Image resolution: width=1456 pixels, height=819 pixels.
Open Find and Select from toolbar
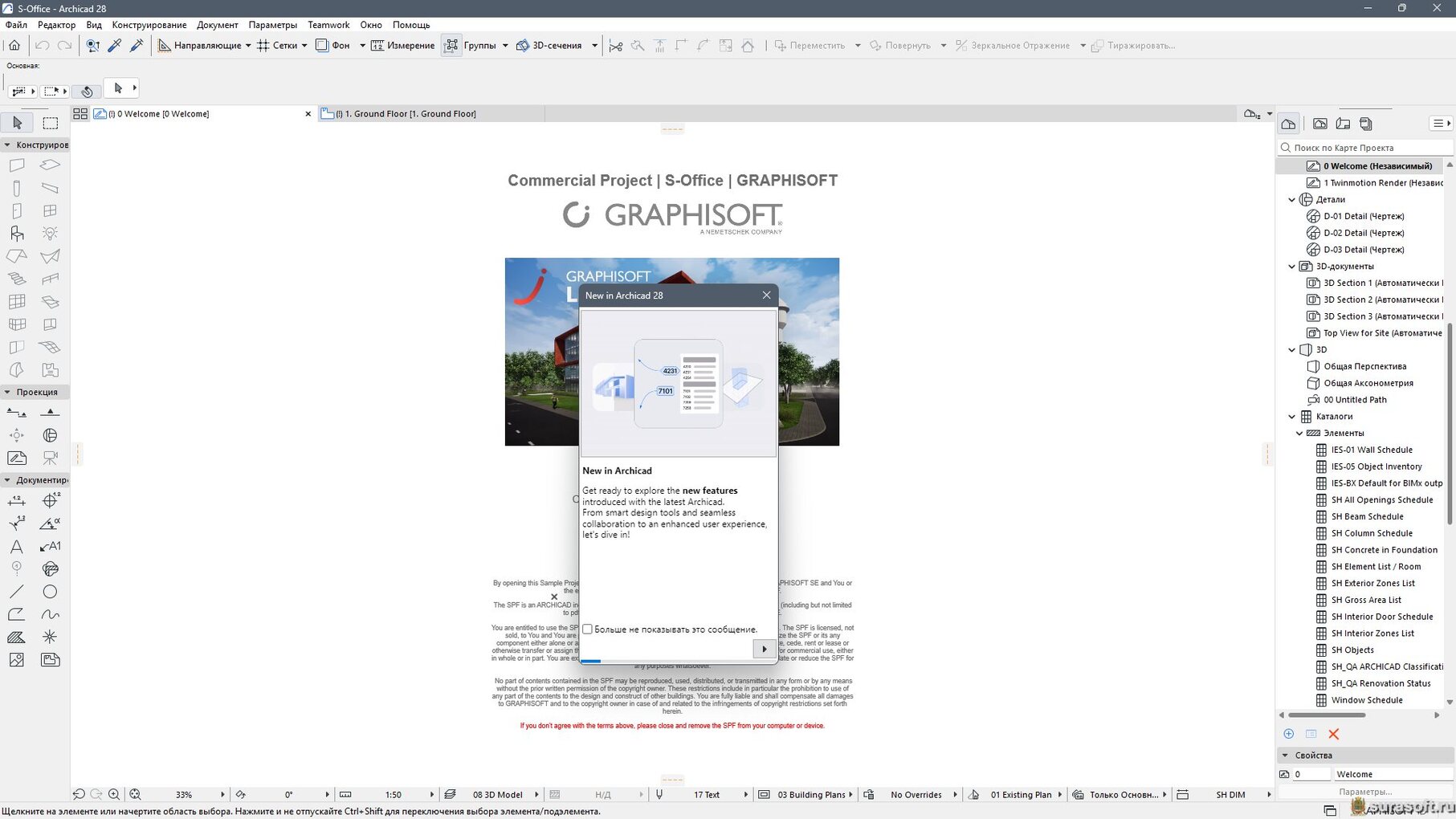[x=93, y=46]
